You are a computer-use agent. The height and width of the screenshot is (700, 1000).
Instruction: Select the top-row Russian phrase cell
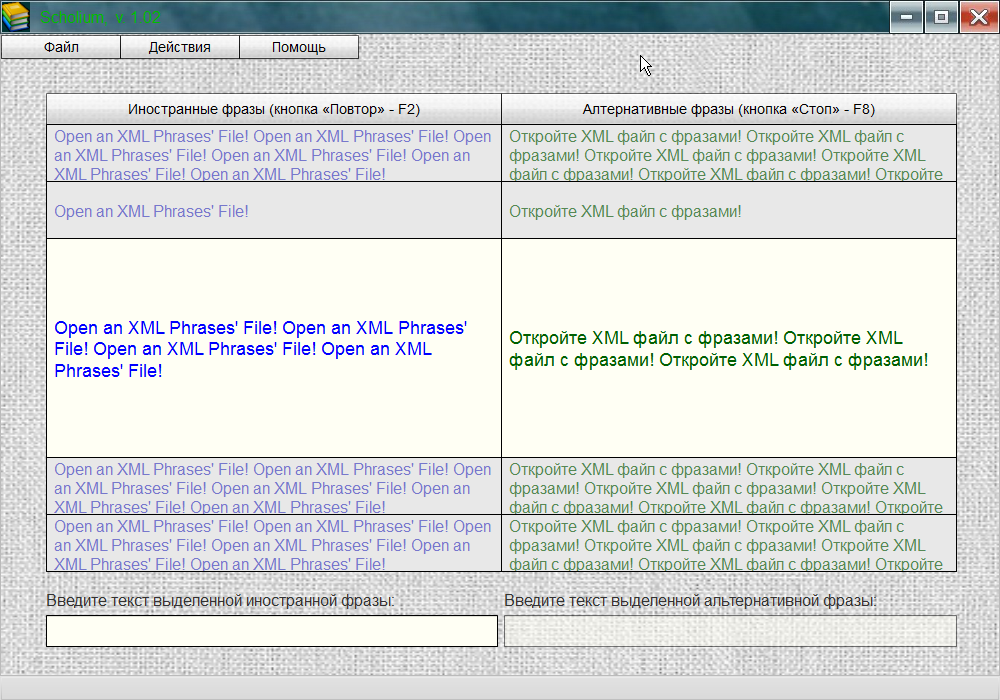click(729, 154)
